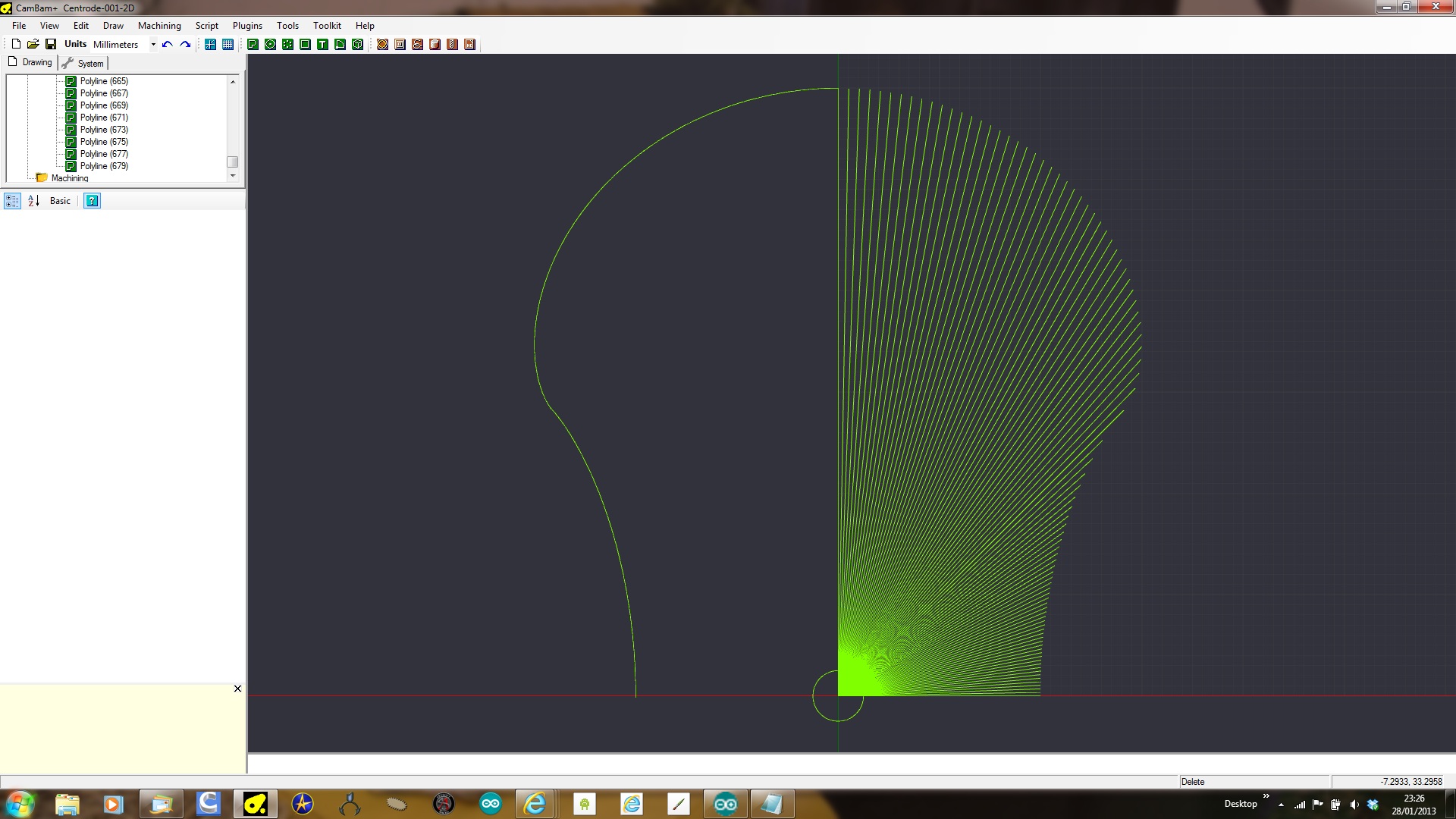Open Internet Explorer from the taskbar

tap(535, 804)
